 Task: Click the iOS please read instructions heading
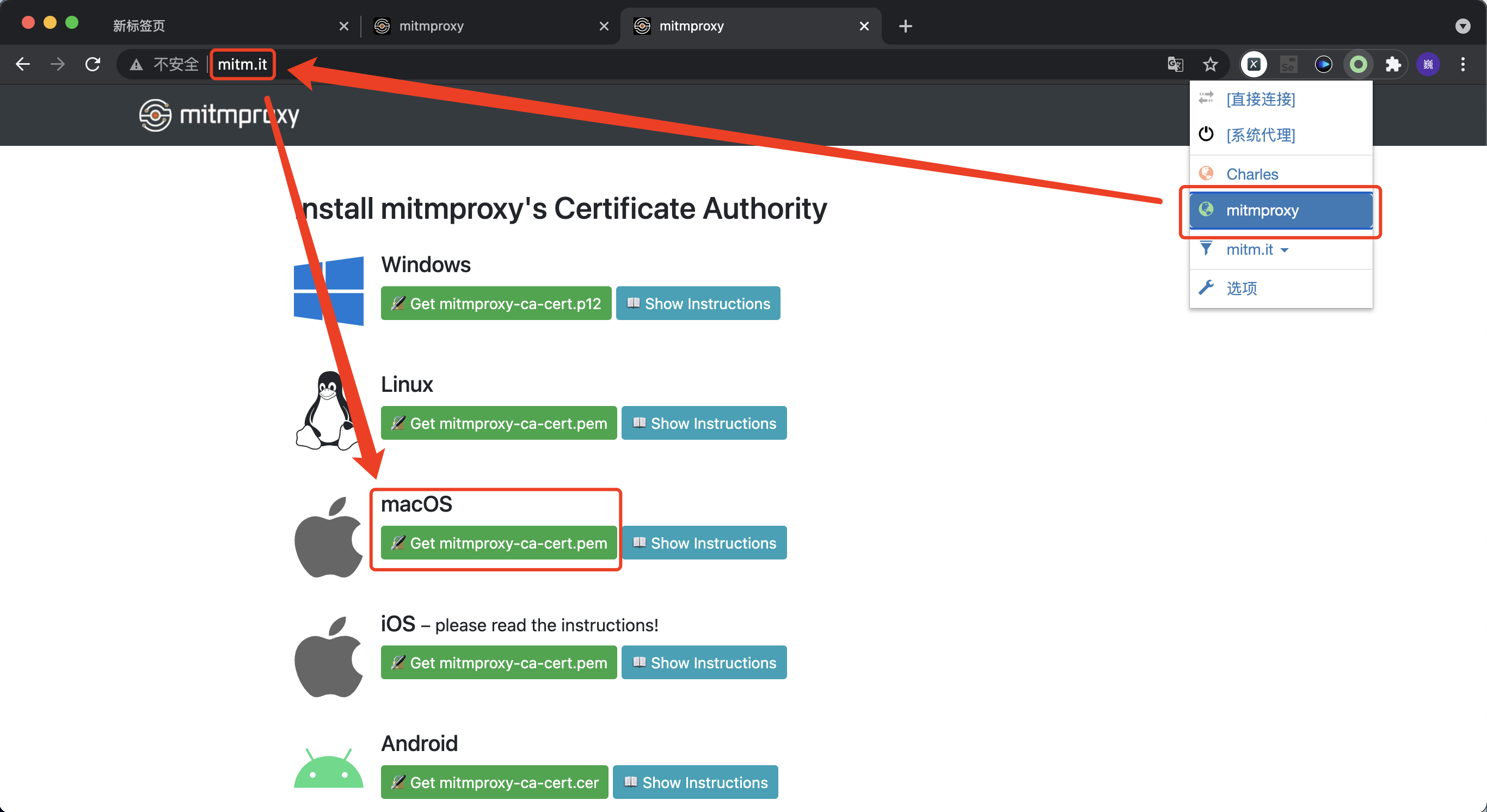click(x=520, y=624)
